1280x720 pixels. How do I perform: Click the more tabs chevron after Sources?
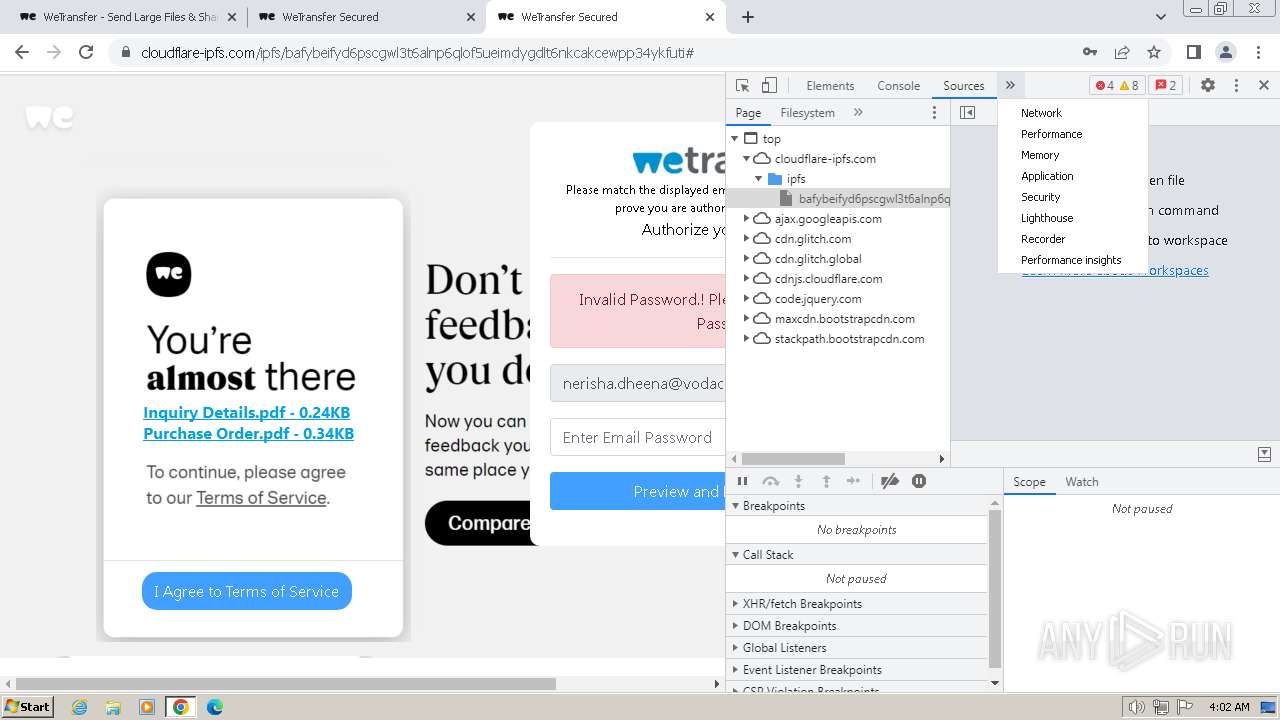pos(1010,86)
